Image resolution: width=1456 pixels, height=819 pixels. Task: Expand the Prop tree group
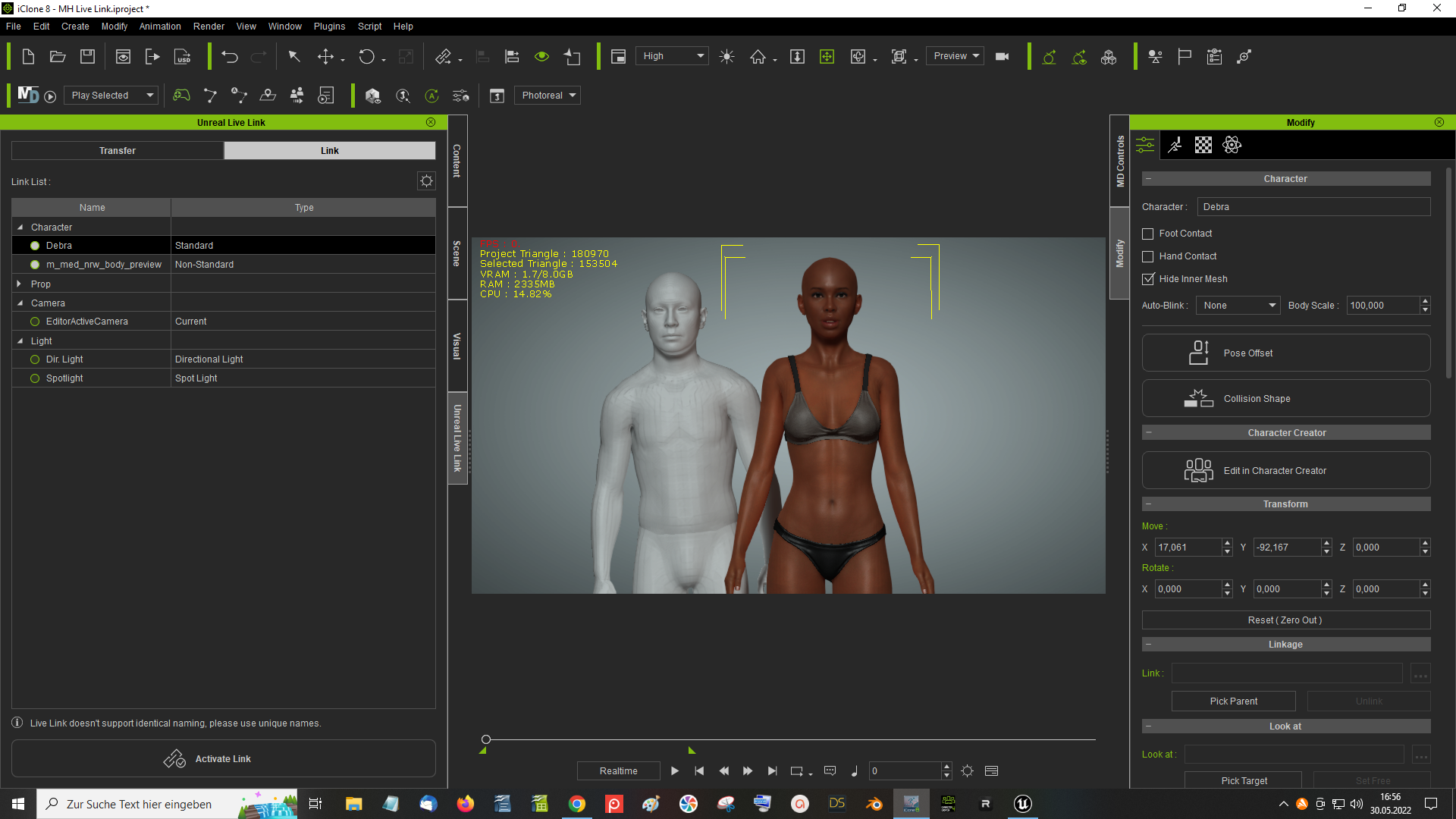[19, 284]
